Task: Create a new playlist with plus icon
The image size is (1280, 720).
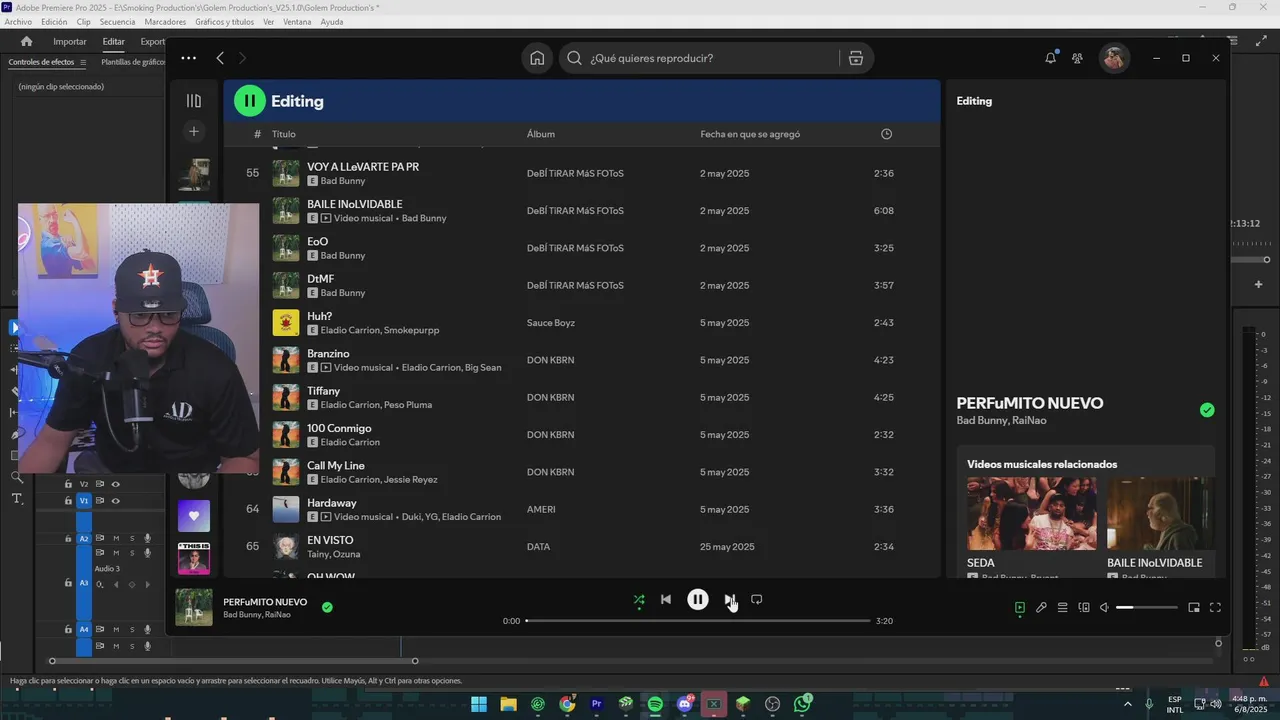Action: pyautogui.click(x=194, y=131)
